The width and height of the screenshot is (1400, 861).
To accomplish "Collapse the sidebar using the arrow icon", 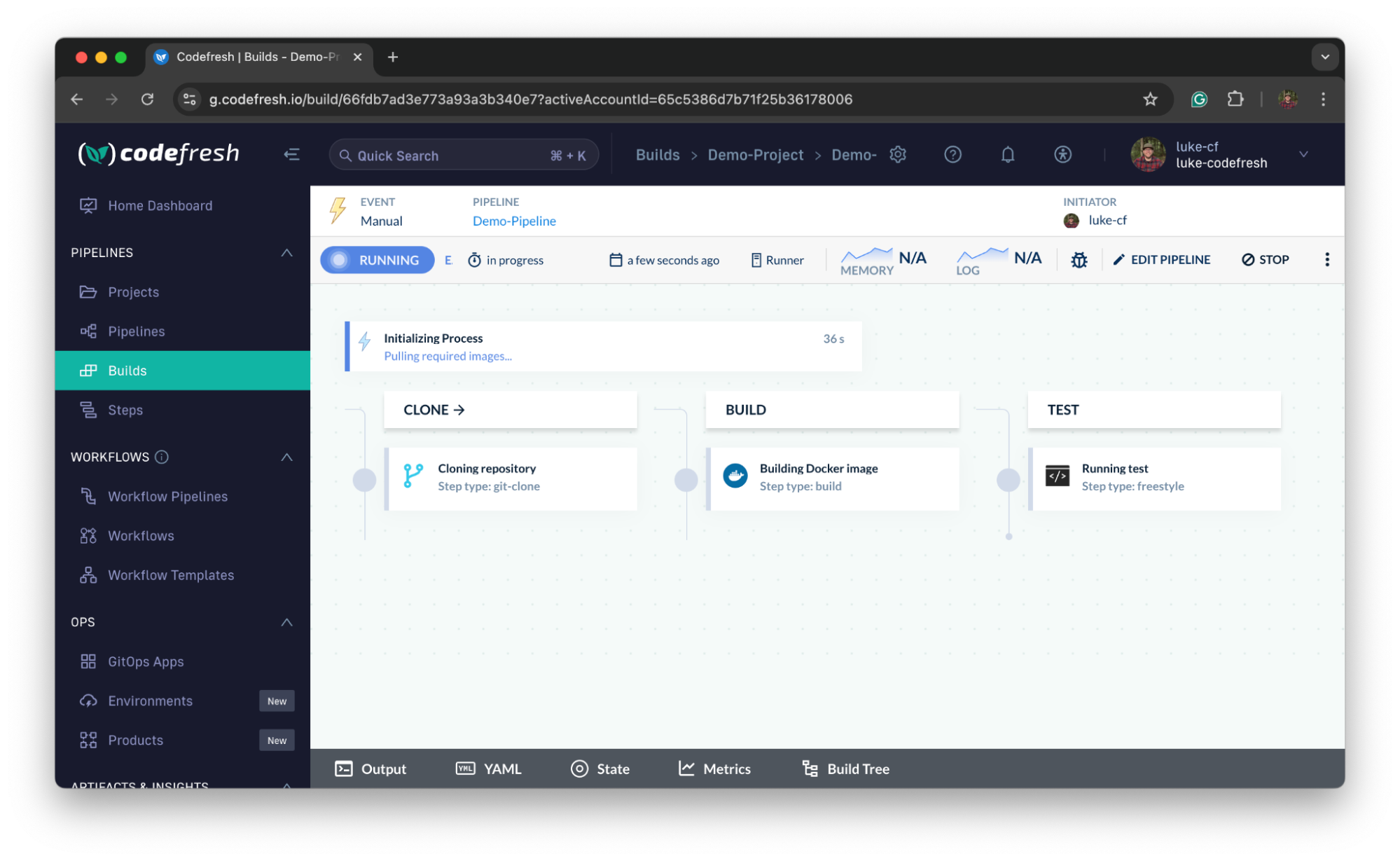I will point(291,154).
